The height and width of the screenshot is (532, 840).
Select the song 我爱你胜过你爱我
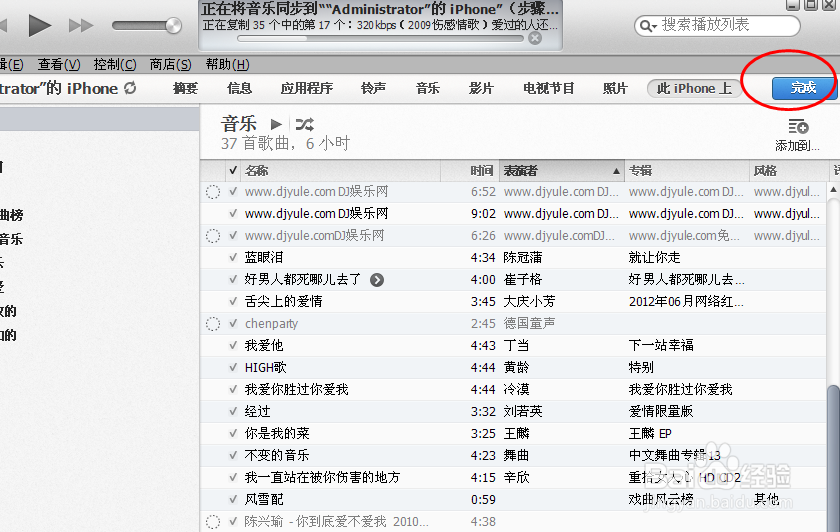click(296, 389)
